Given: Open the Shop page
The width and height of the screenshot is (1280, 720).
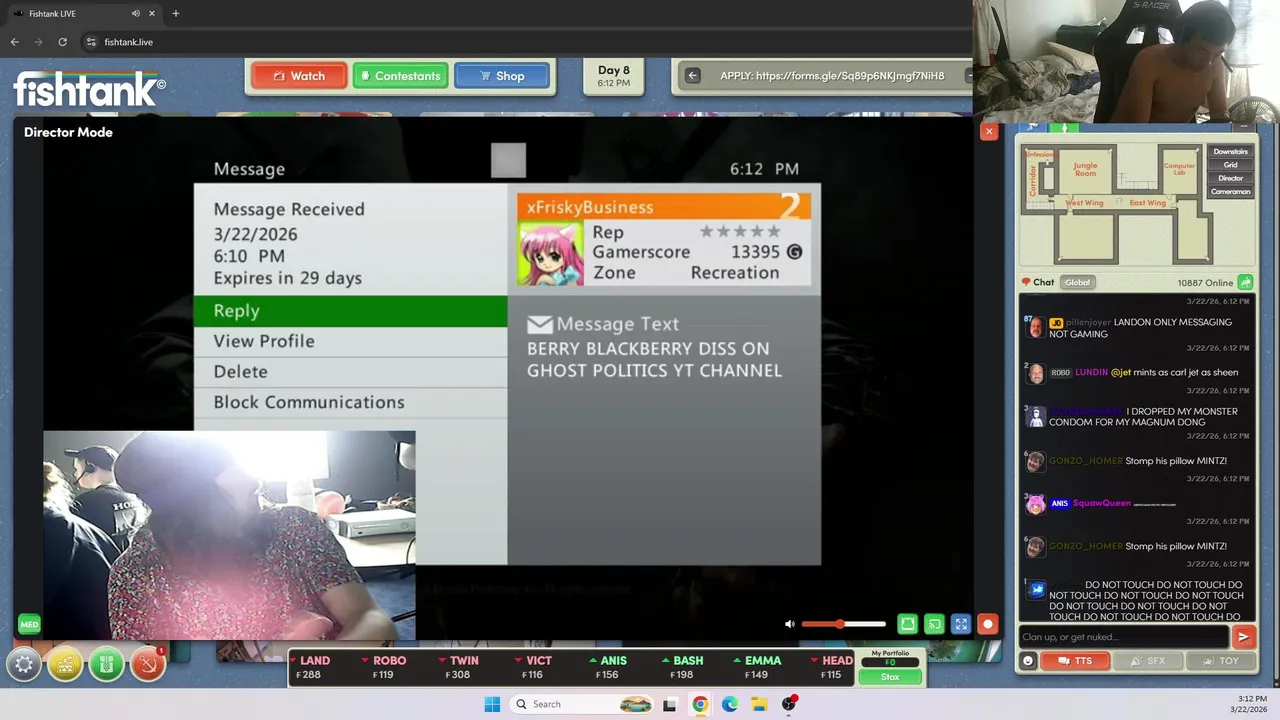Looking at the screenshot, I should [x=502, y=76].
